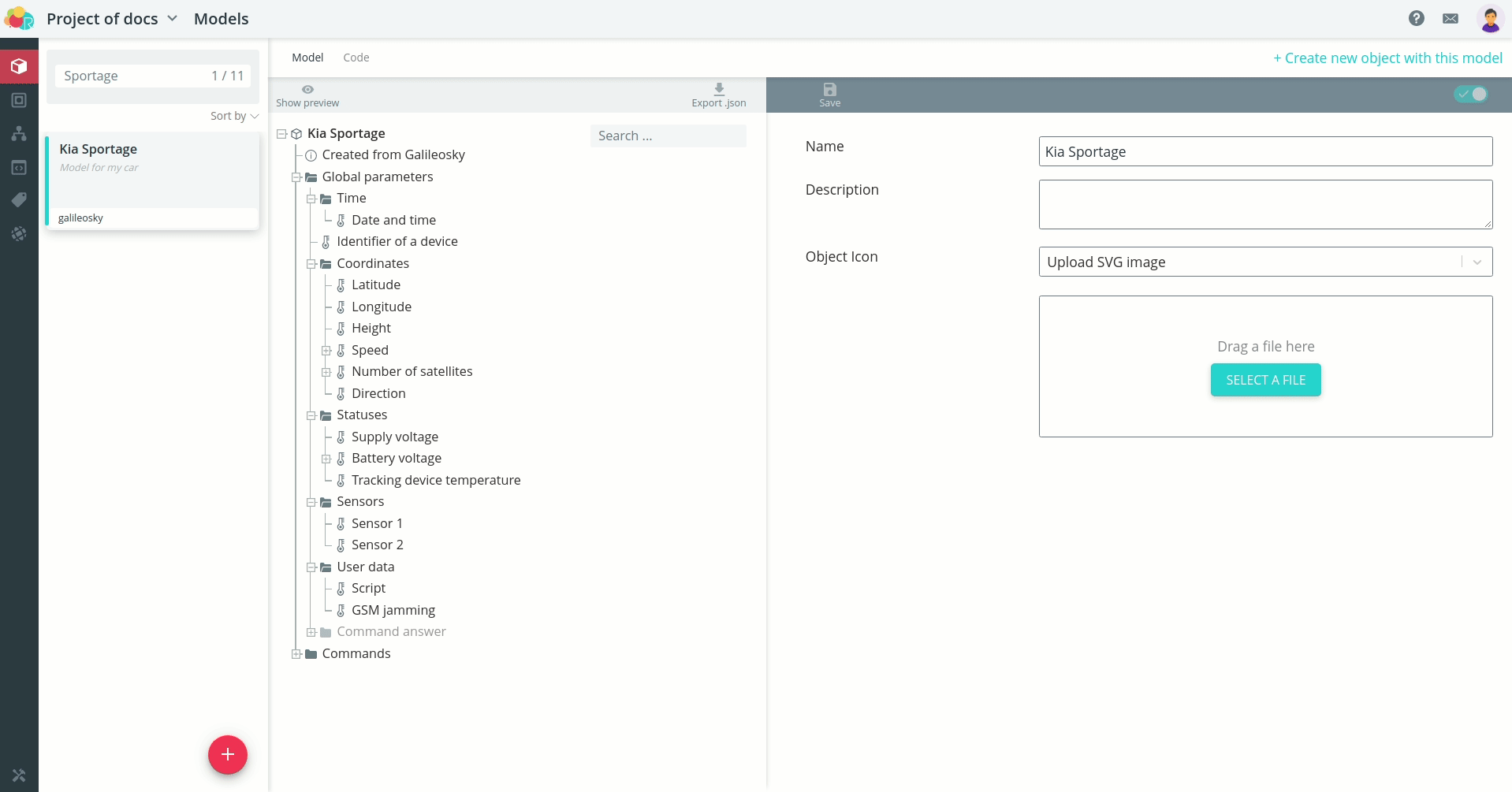Toggle the model enabled switch

point(1471,94)
